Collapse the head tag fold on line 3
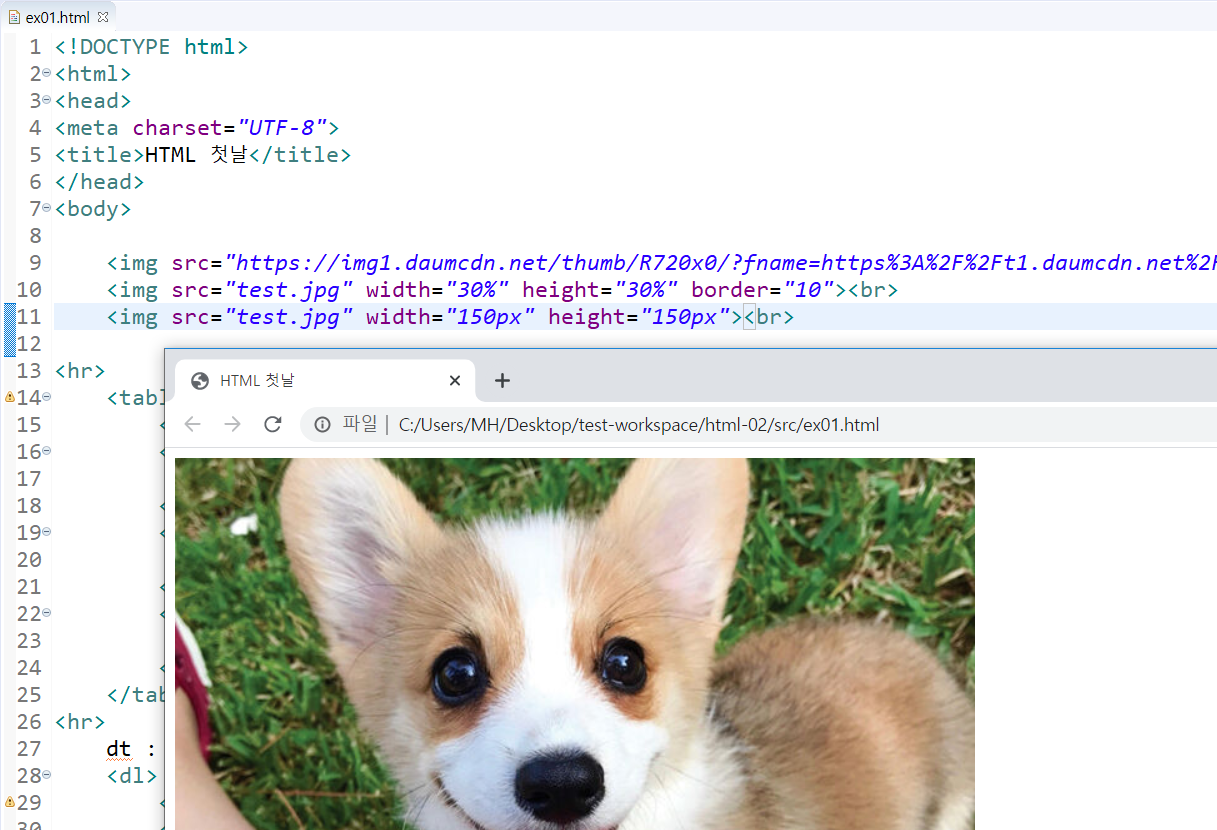This screenshot has width=1217, height=830. click(x=47, y=99)
